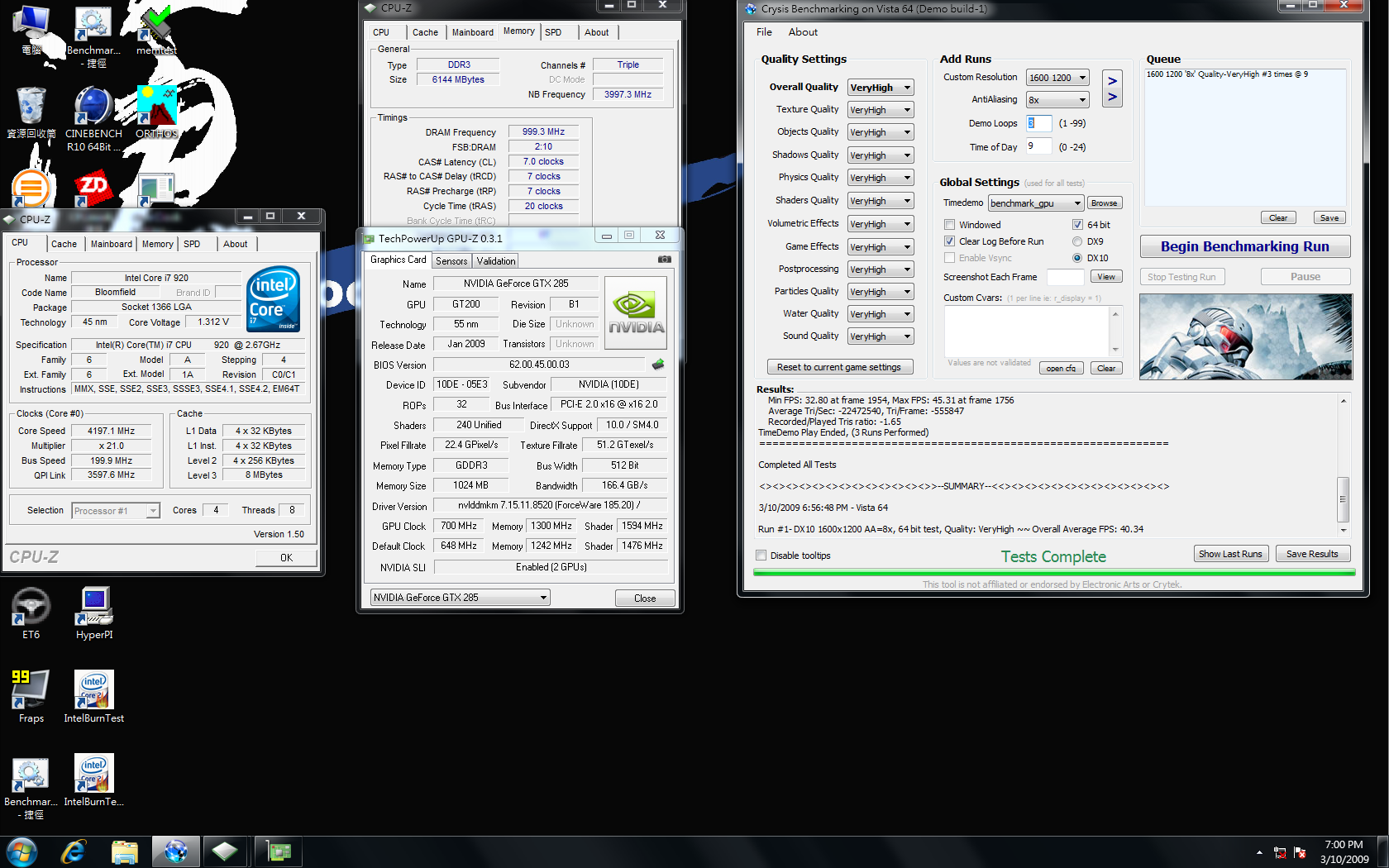Click the BIOS save chip icon in GPU-Z

pyautogui.click(x=658, y=365)
